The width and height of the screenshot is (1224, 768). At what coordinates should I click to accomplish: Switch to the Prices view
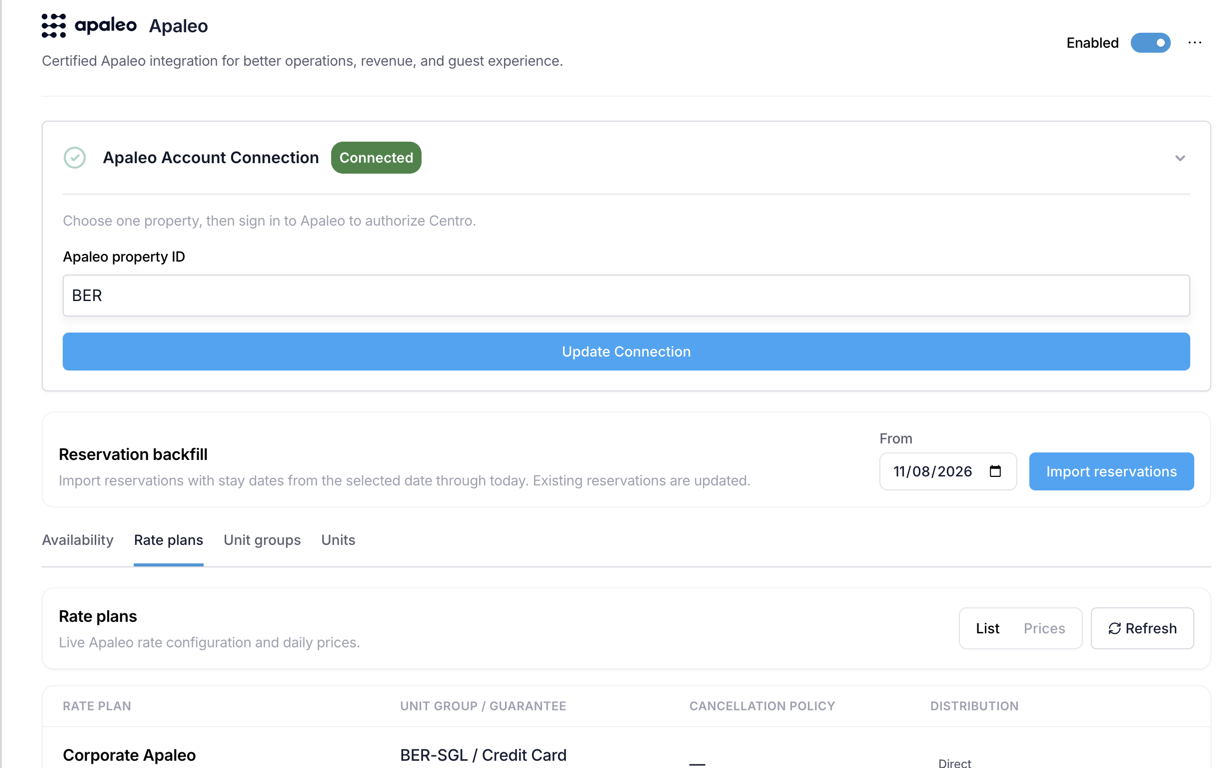[1044, 628]
